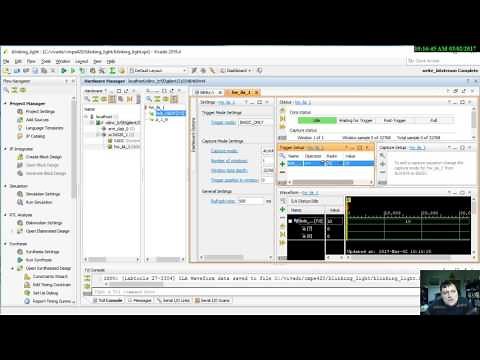This screenshot has width=480, height=360.
Task: Open Language Templates
Action: point(44,128)
